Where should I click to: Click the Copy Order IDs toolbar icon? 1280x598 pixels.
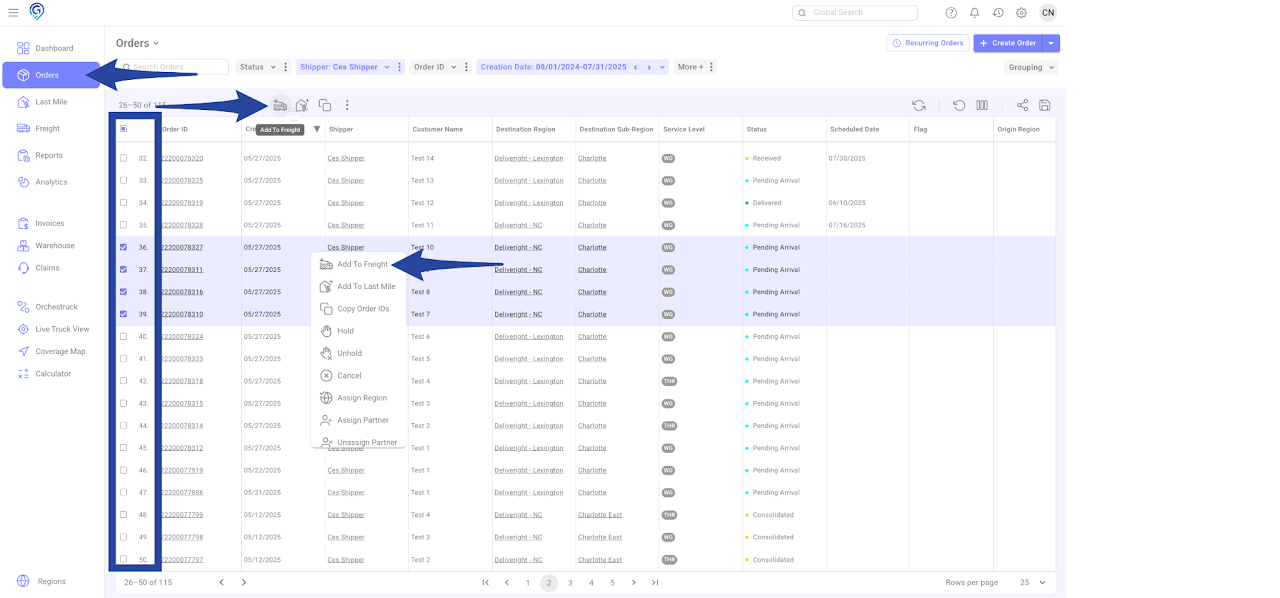[325, 105]
